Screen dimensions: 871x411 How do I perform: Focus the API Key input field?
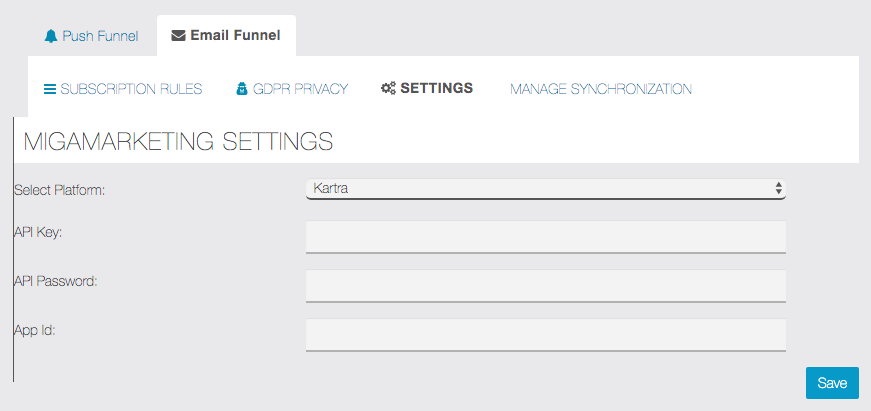(545, 237)
